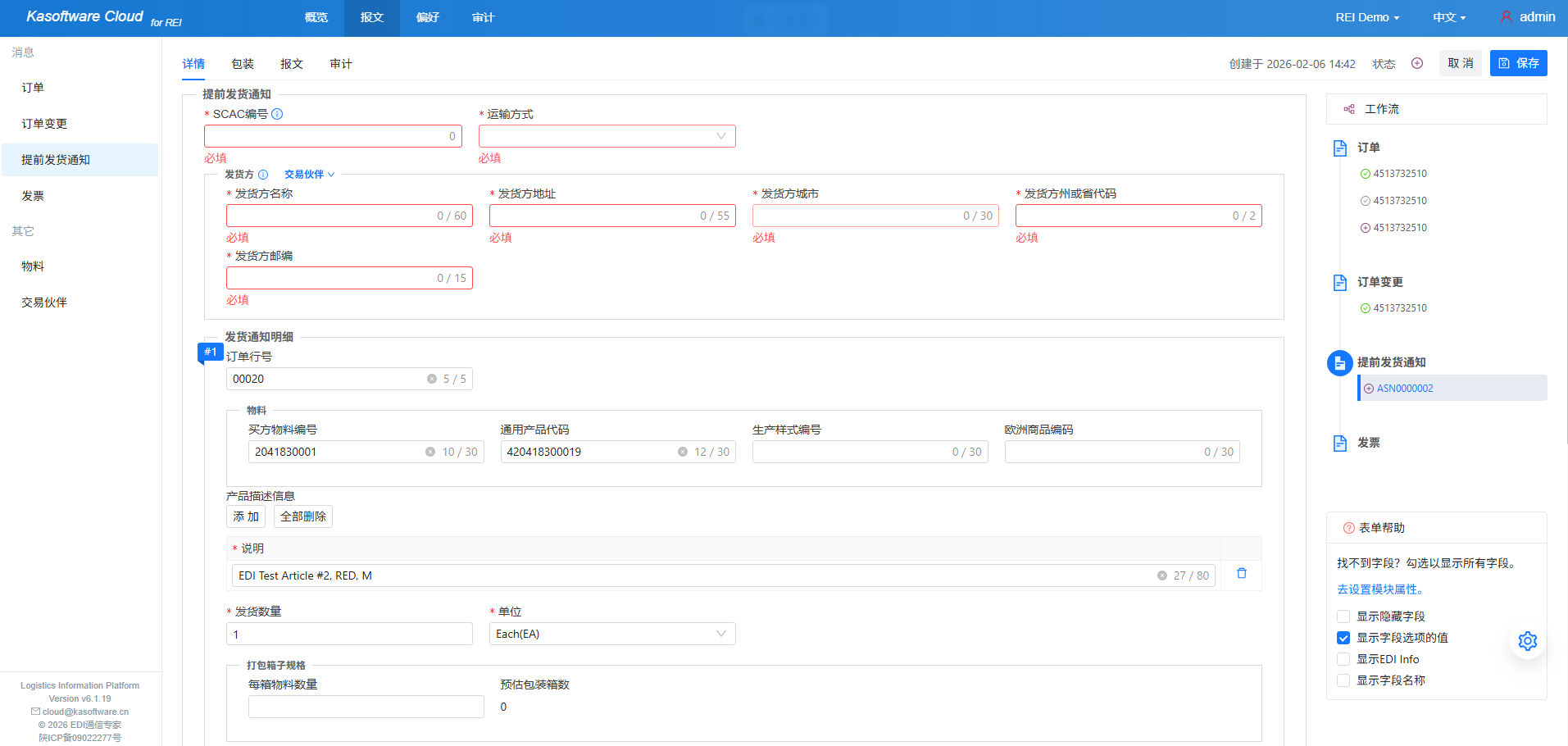
Task: Open 审计 in the top navigation
Action: 484,17
